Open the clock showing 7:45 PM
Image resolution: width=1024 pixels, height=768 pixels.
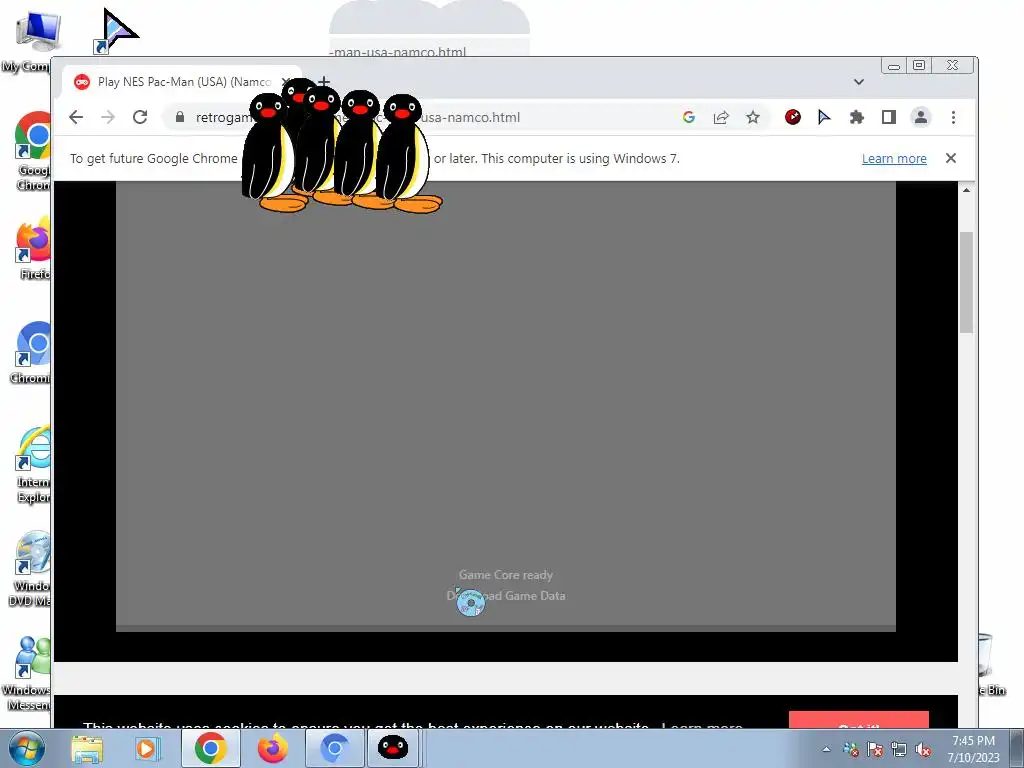coord(974,749)
